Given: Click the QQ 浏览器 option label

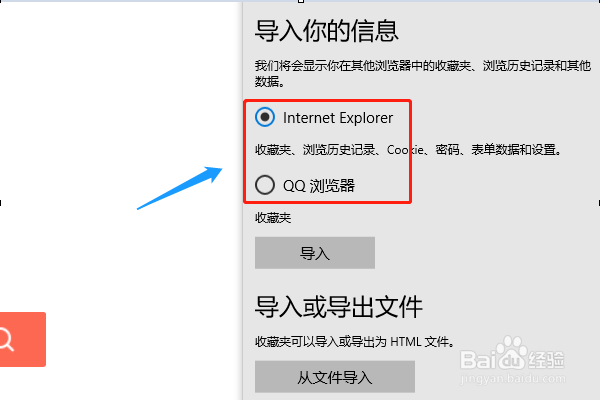Looking at the screenshot, I should pos(319,186).
